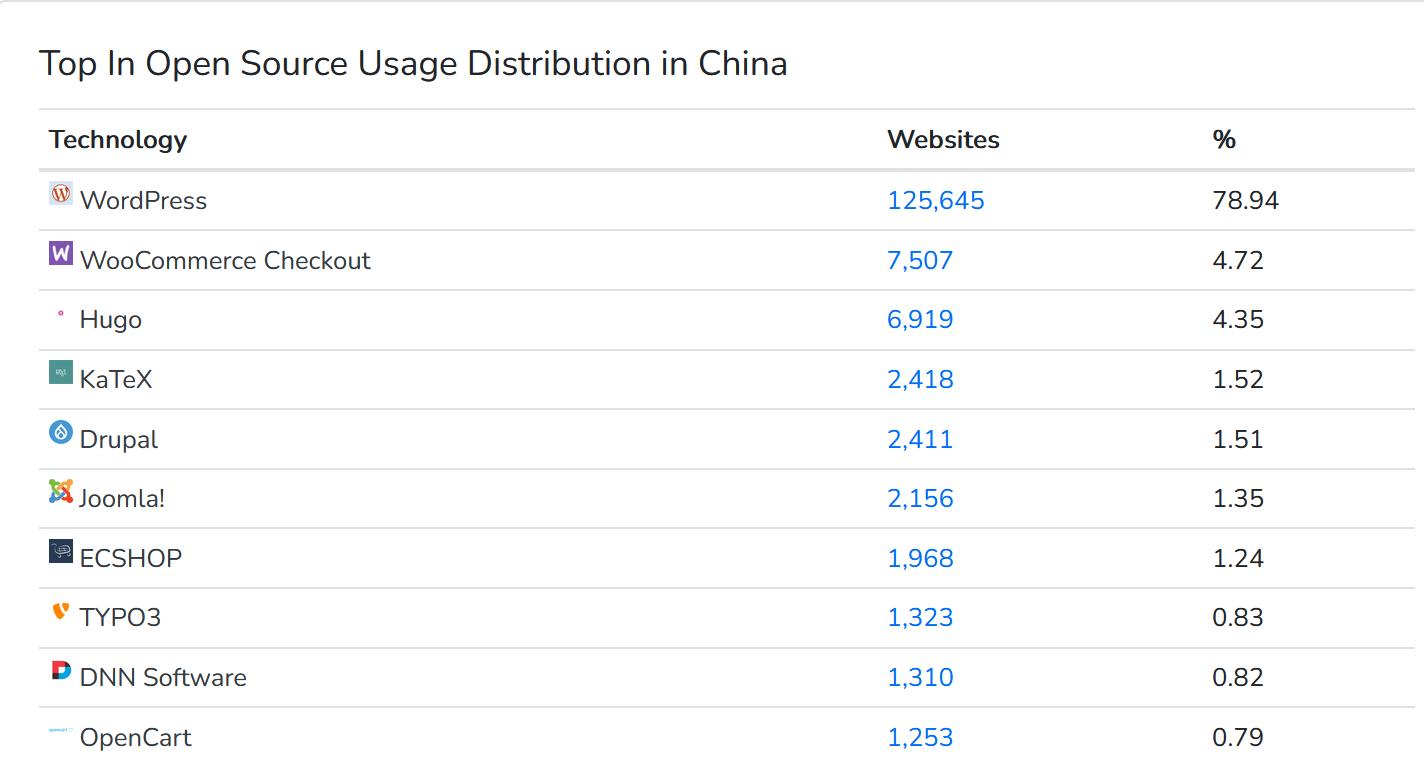
Task: Select the Joomla! technology name
Action: tap(122, 498)
